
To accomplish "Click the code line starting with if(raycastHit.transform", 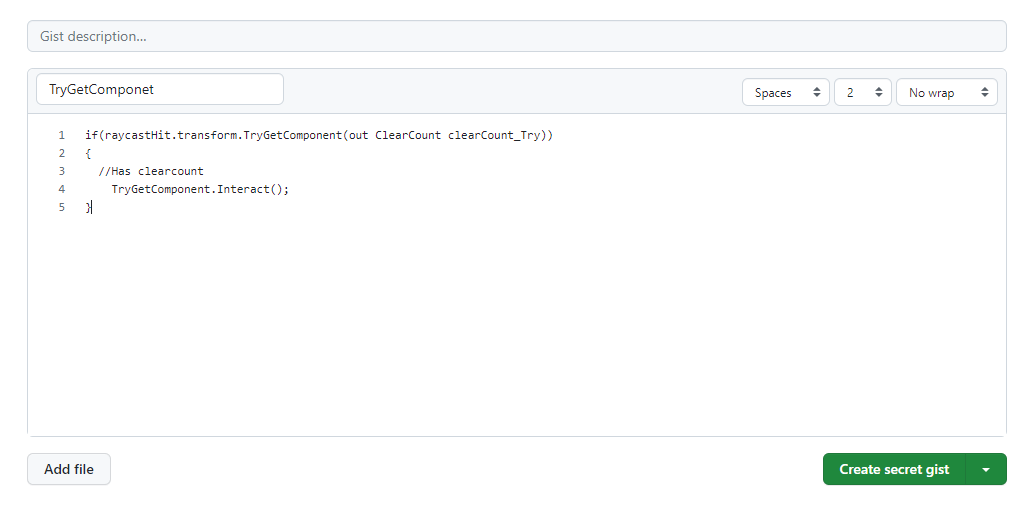I will (x=319, y=135).
